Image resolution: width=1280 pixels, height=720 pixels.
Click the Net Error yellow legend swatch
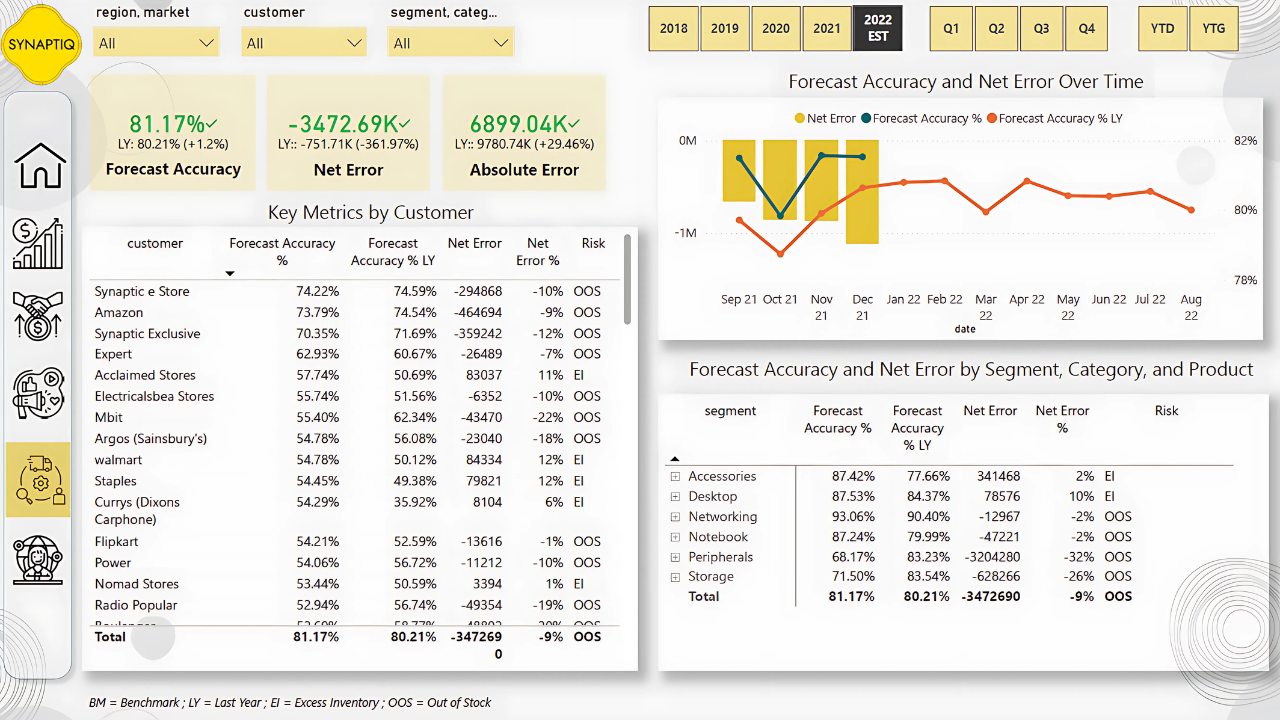point(799,119)
